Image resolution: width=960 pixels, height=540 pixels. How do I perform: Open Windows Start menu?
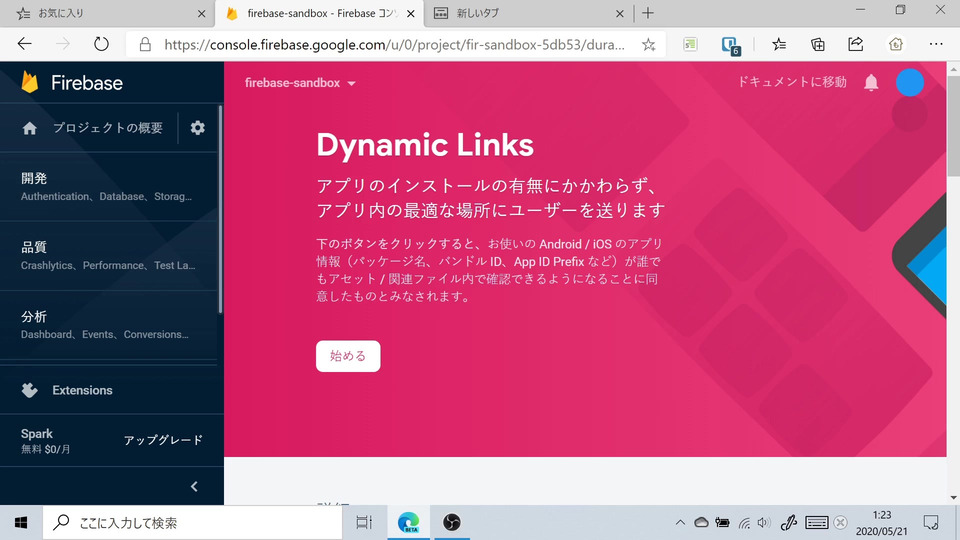(x=21, y=522)
